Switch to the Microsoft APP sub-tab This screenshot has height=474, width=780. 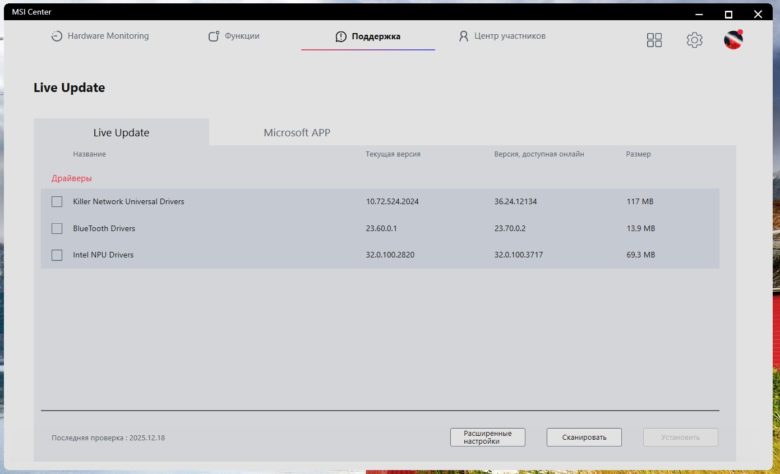[x=297, y=132]
